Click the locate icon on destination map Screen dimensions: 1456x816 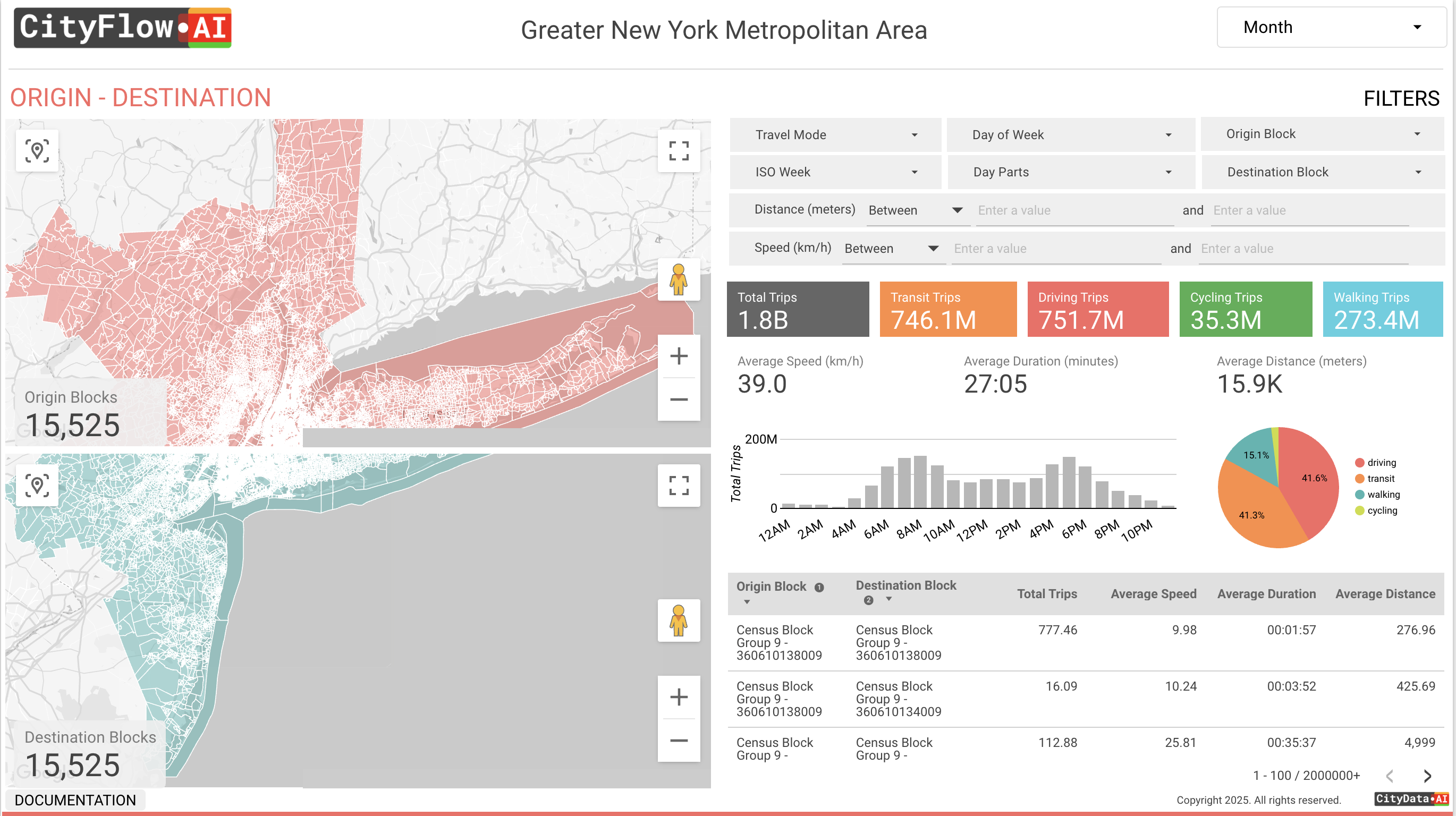pos(37,486)
